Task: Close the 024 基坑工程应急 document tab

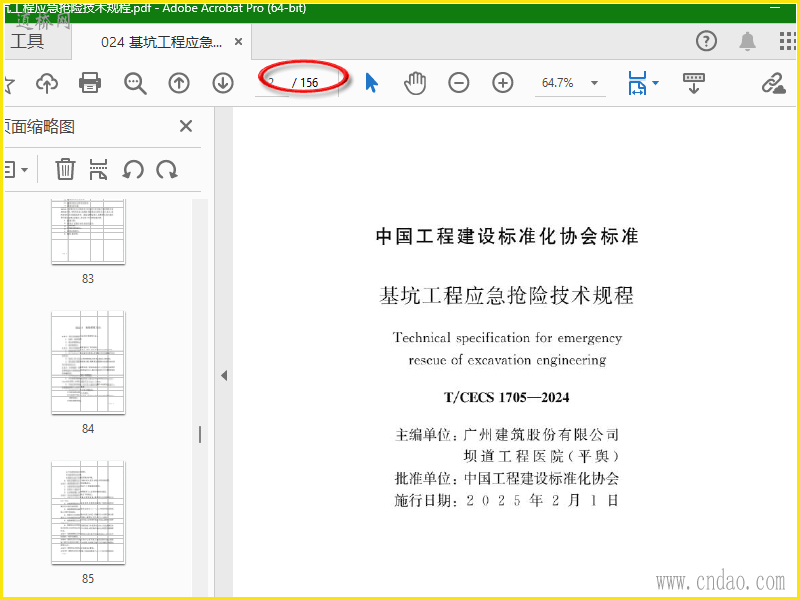Action: click(238, 42)
